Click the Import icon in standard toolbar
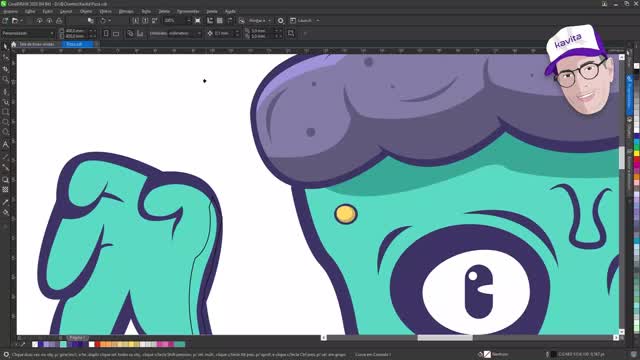Image resolution: width=640 pixels, height=360 pixels. pos(136,20)
